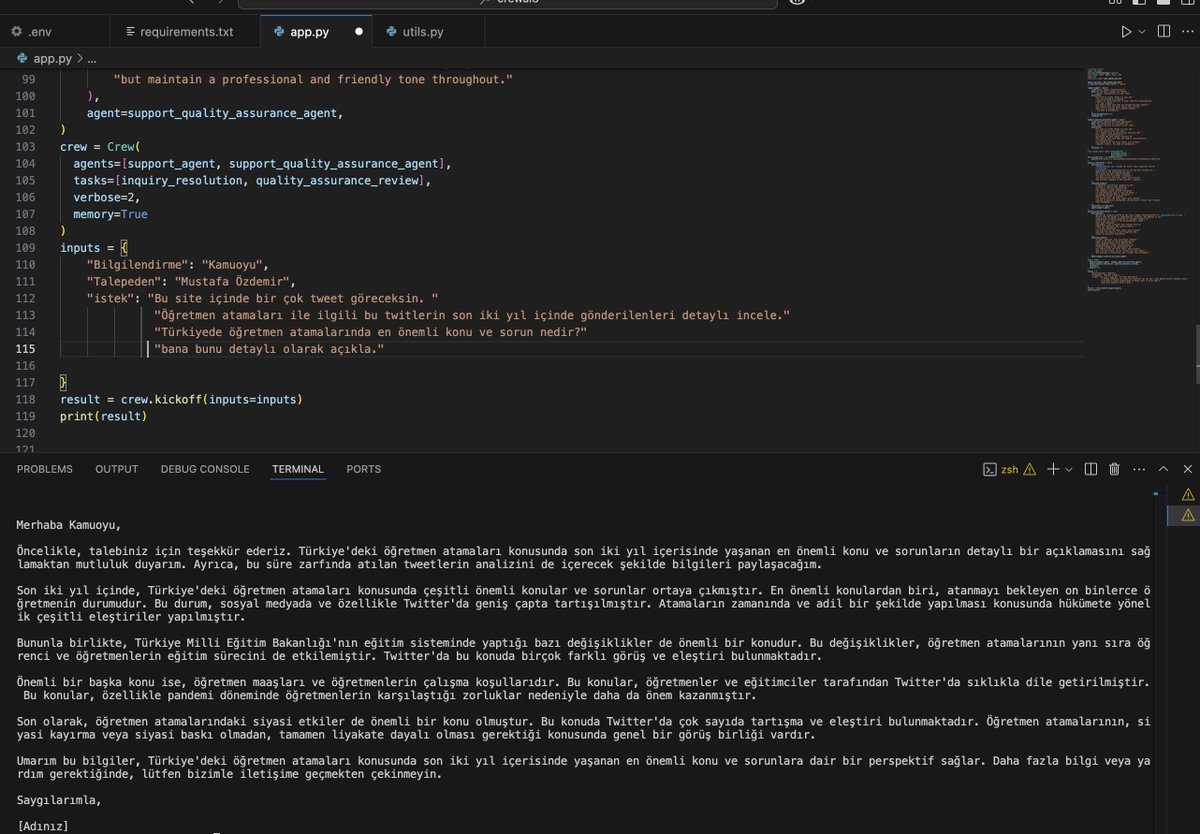The image size is (1200, 834).
Task: Open the requirements.txt tab
Action: pyautogui.click(x=185, y=32)
